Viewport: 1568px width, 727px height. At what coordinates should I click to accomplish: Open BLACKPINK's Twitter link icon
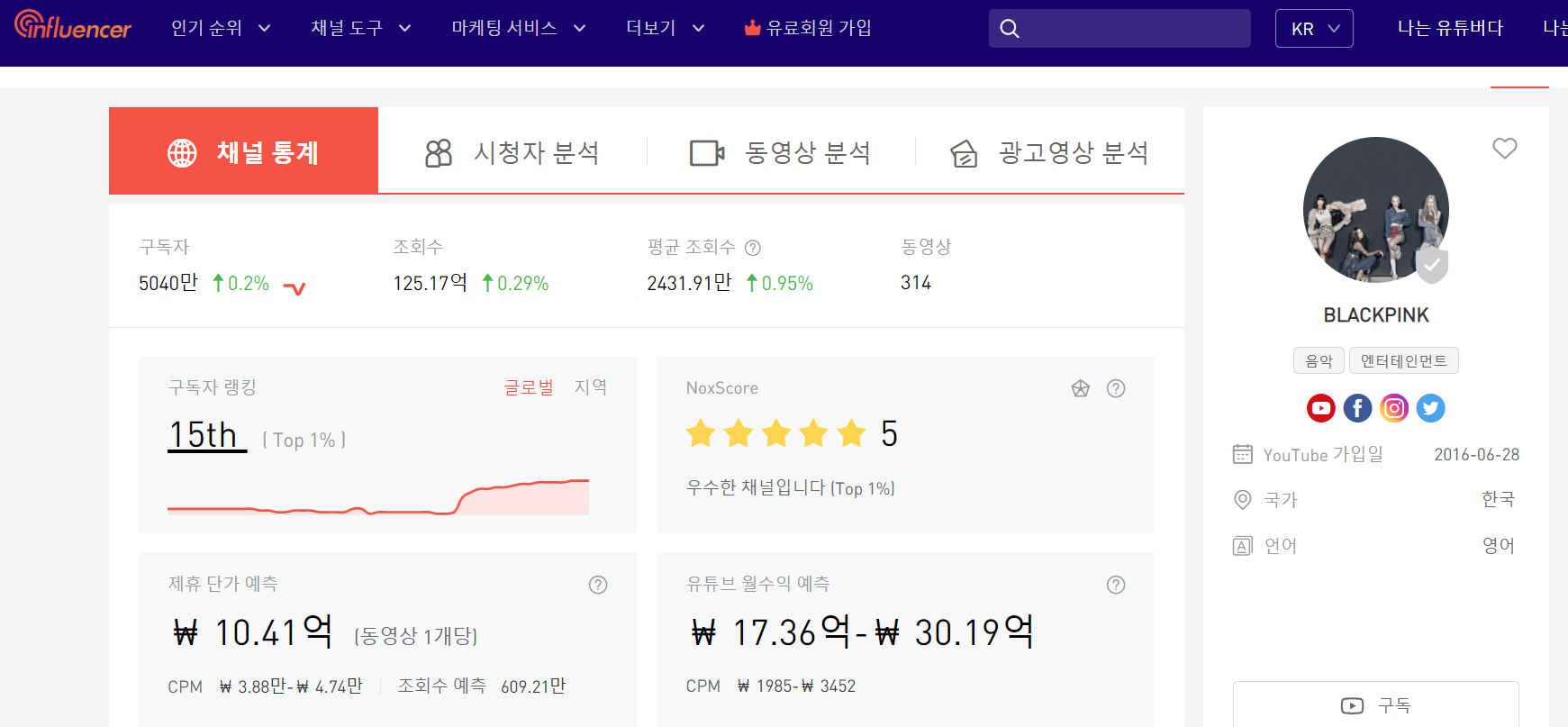[x=1430, y=408]
